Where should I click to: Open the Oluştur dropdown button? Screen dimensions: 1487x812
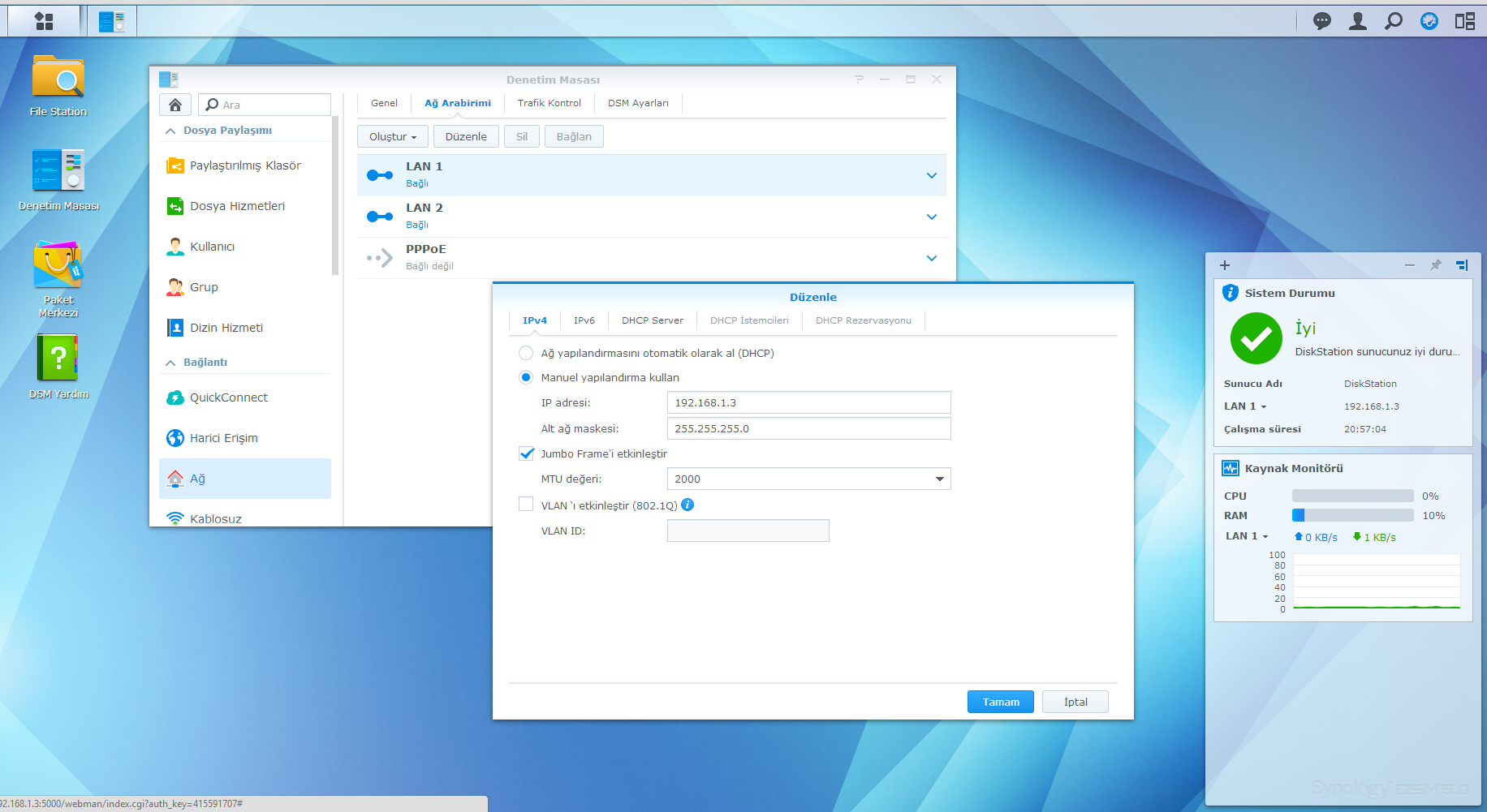click(392, 136)
